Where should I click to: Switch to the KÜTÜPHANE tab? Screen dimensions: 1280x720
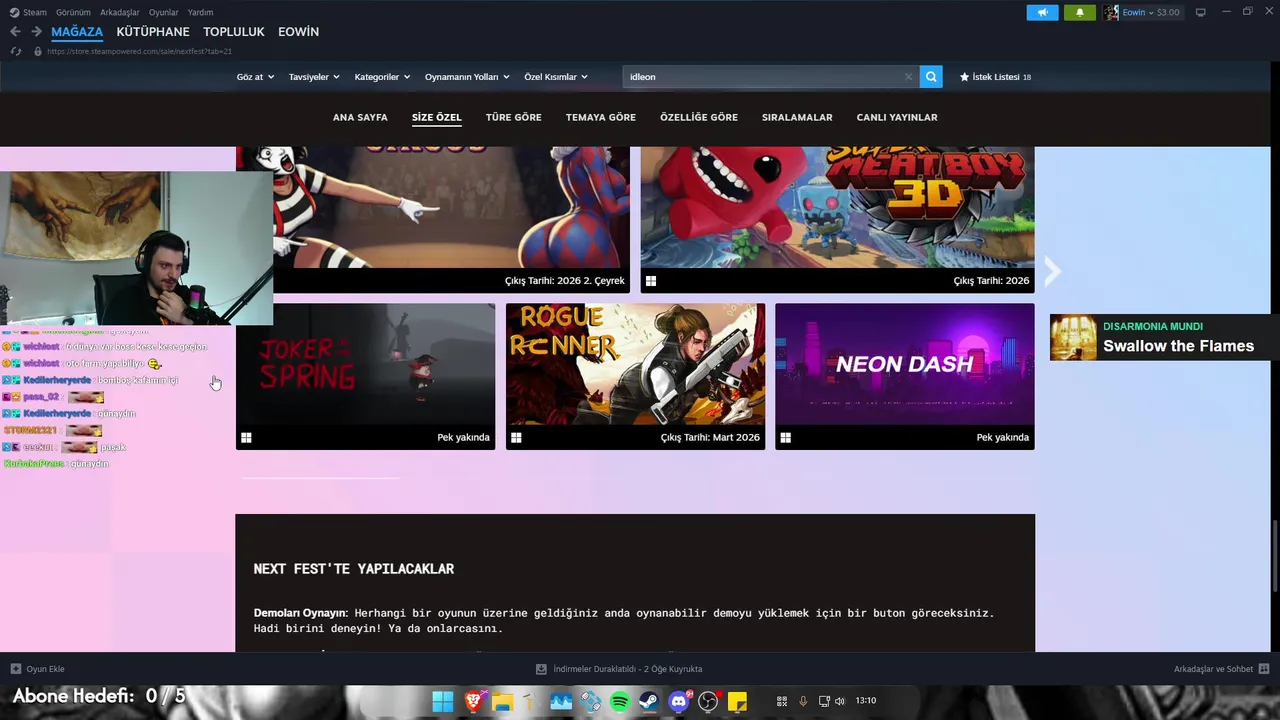[x=153, y=32]
